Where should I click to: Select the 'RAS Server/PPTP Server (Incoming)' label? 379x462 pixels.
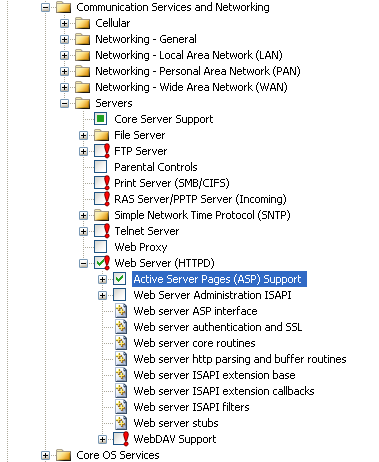pyautogui.click(x=200, y=199)
